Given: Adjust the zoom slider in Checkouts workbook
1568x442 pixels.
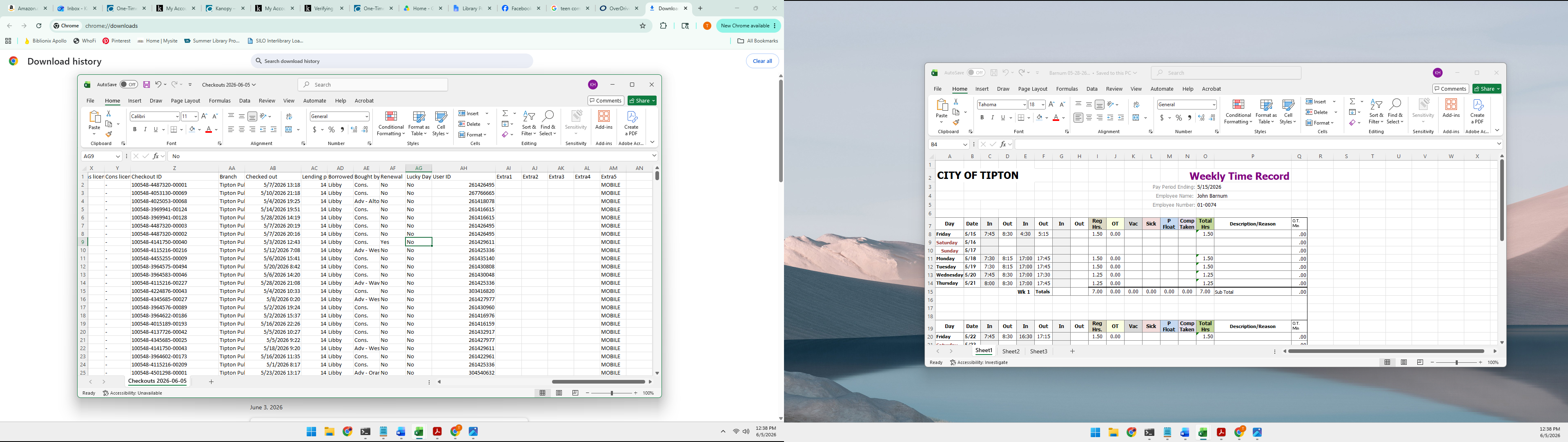Looking at the screenshot, I should coord(612,393).
